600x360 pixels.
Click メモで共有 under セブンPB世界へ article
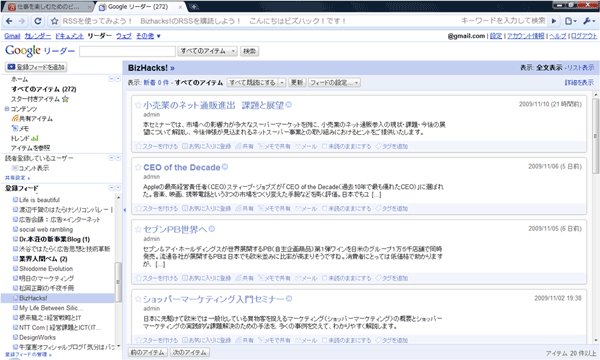[x=274, y=278]
